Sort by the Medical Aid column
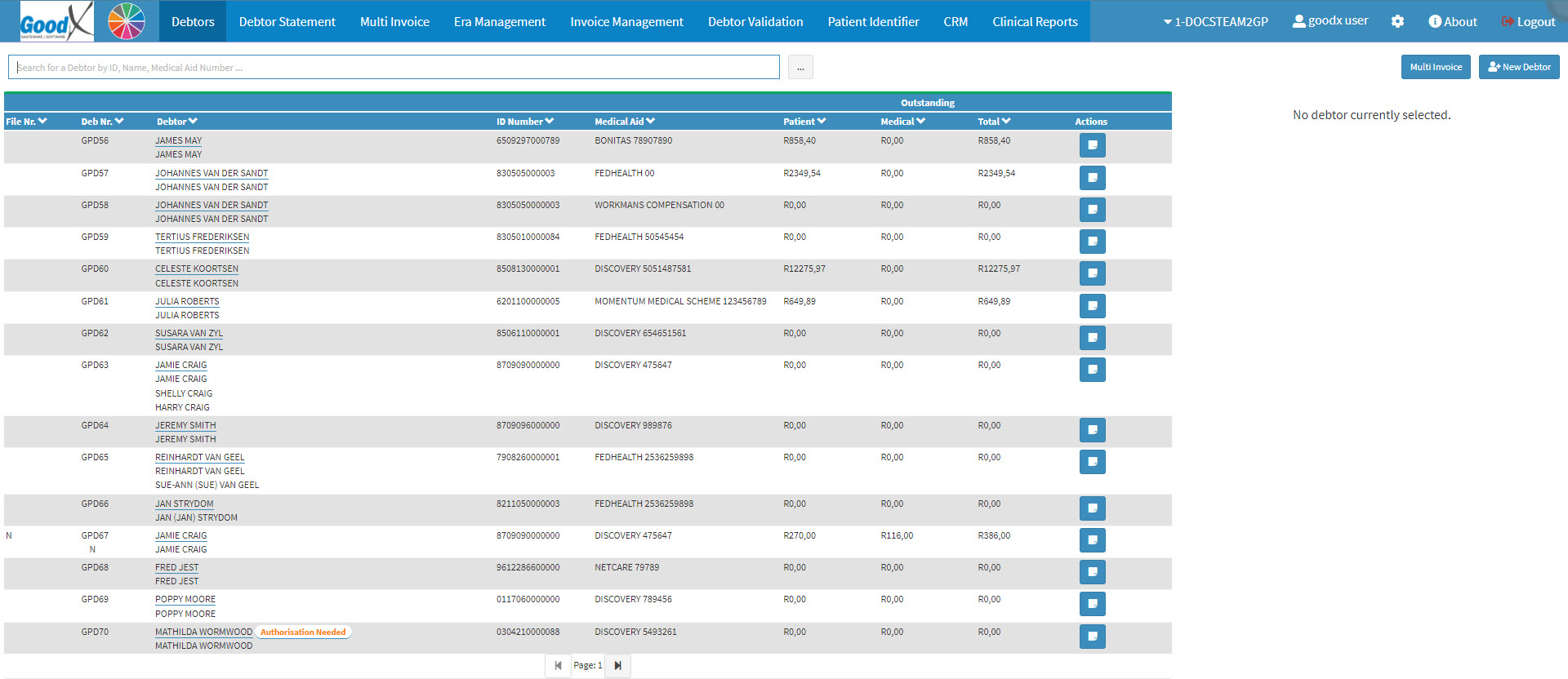Viewport: 1568px width, 679px height. click(624, 122)
